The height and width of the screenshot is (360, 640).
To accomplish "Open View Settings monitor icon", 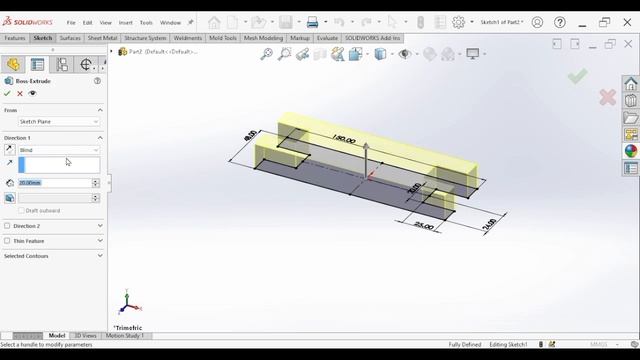I will pyautogui.click(x=473, y=54).
